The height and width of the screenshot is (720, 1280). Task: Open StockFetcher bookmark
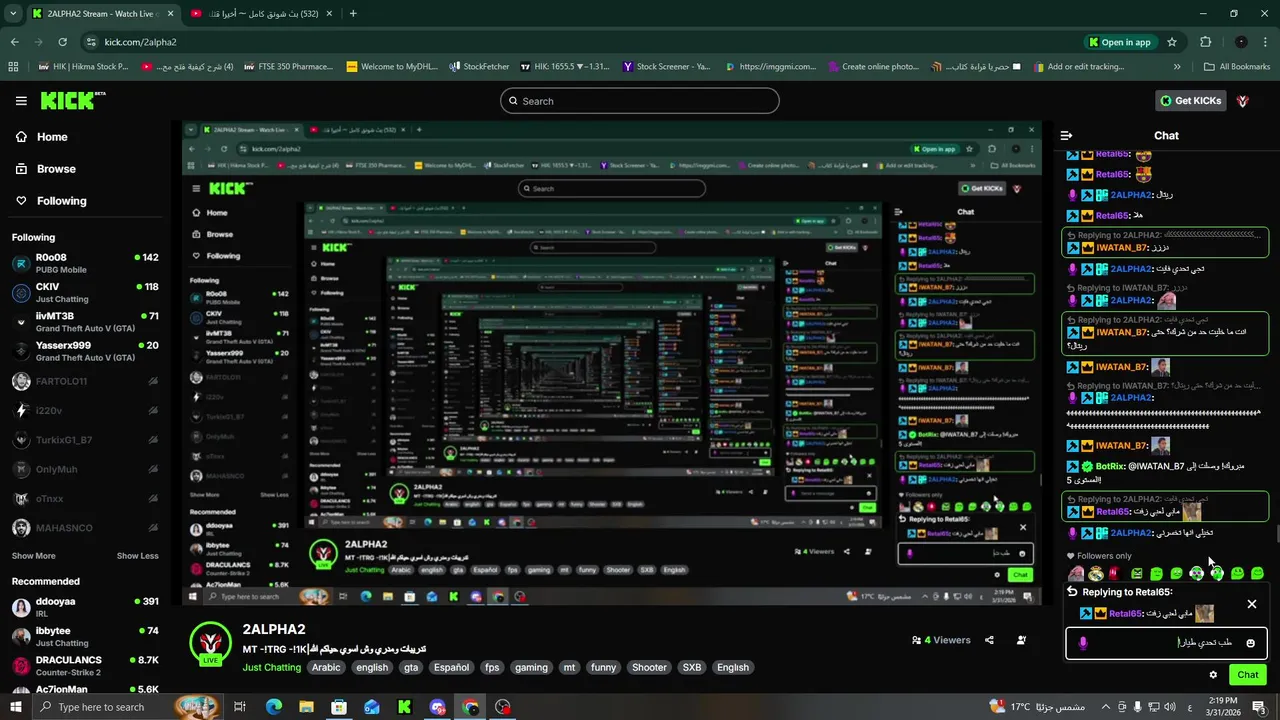point(479,67)
